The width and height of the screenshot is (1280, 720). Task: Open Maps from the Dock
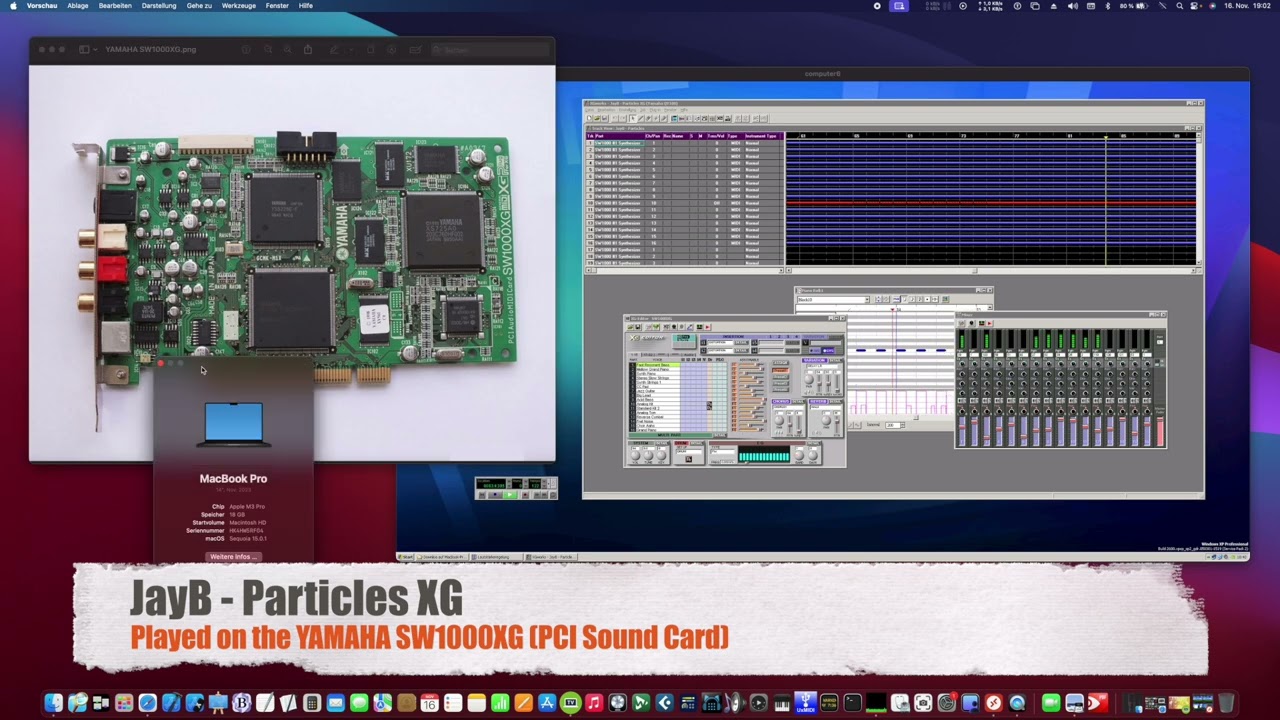pyautogui.click(x=382, y=703)
